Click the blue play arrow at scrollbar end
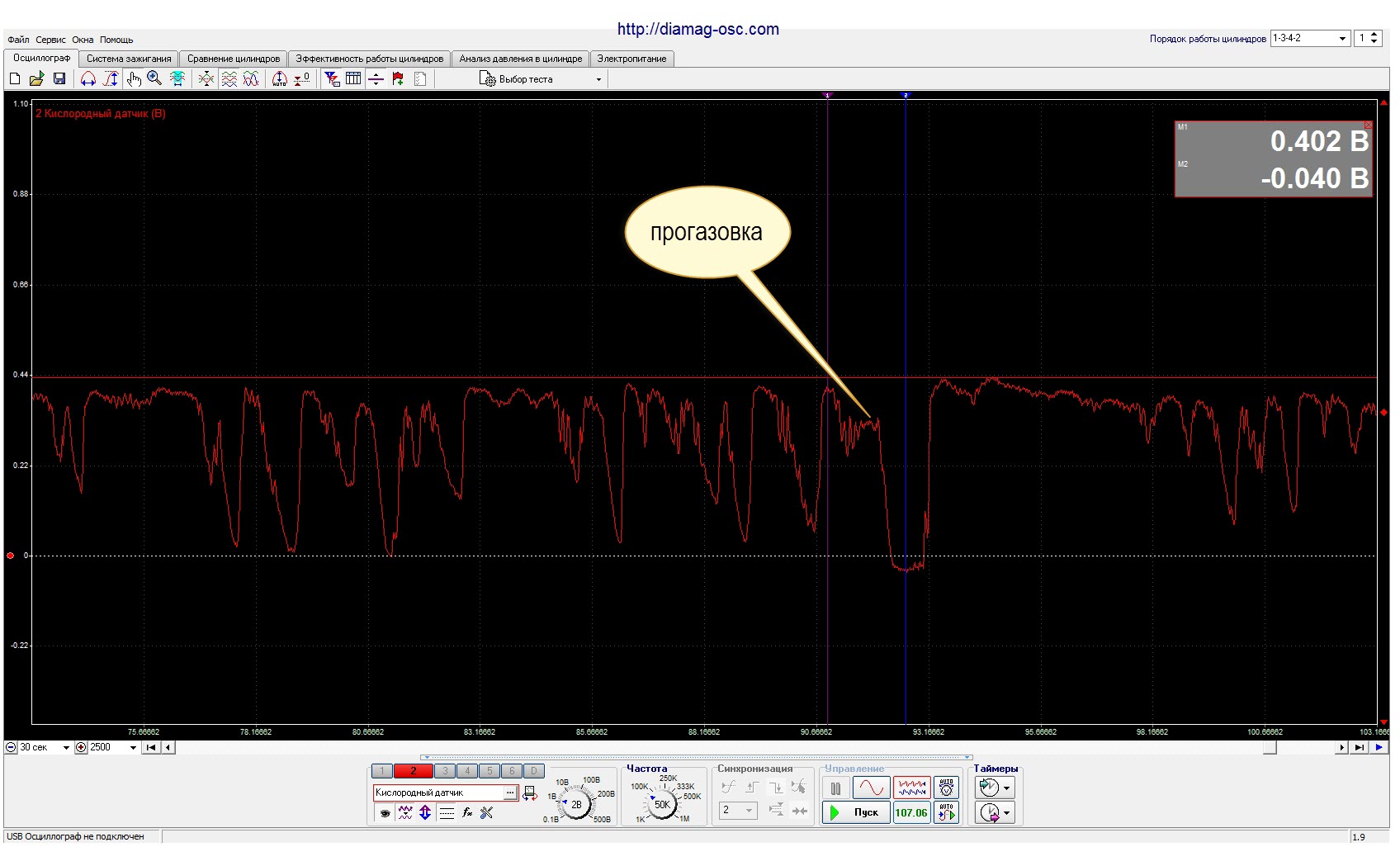 pyautogui.click(x=1379, y=747)
